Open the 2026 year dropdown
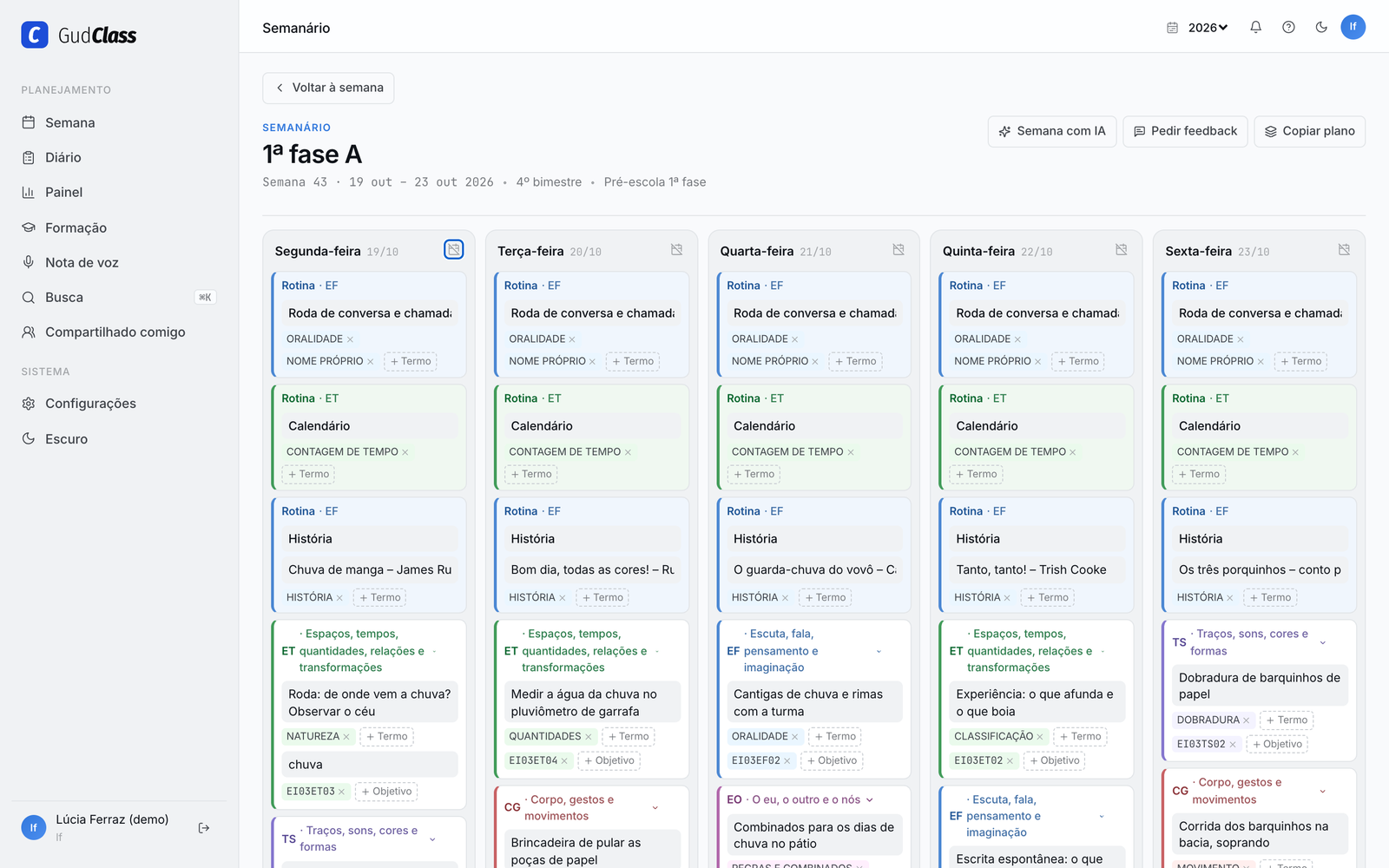This screenshot has width=1389, height=868. click(x=1208, y=28)
